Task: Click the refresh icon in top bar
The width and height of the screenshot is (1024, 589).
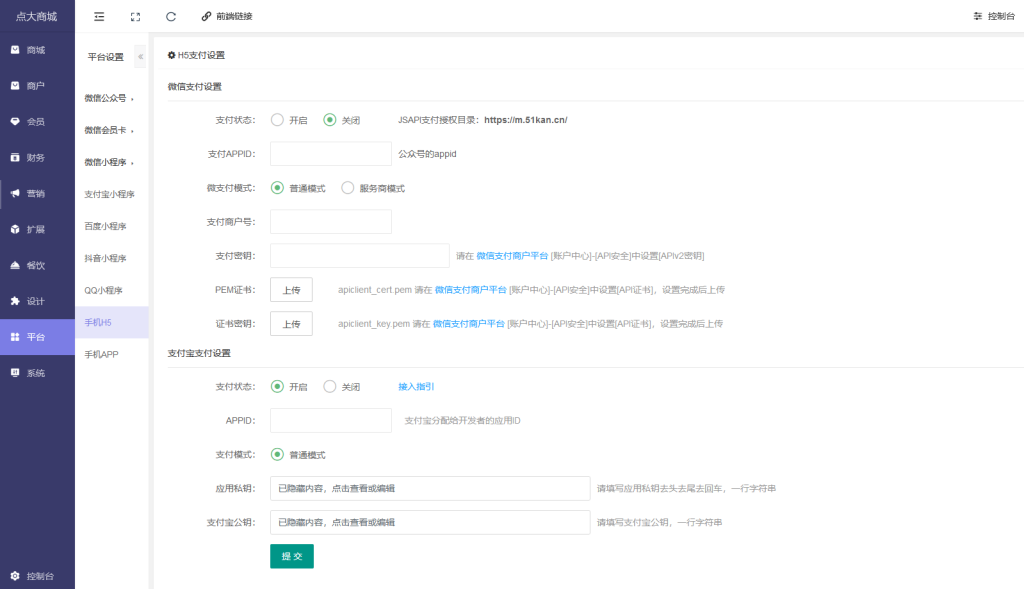Action: pos(171,17)
